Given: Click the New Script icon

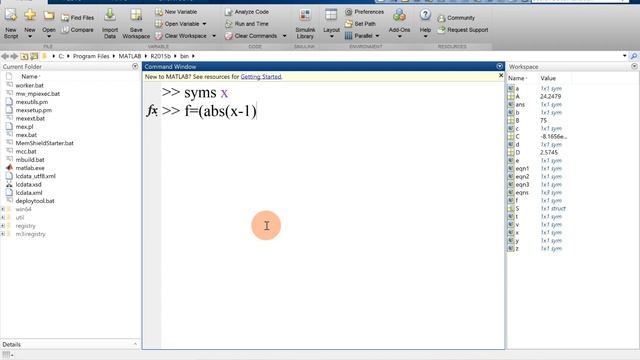Looking at the screenshot, I should click(x=11, y=16).
